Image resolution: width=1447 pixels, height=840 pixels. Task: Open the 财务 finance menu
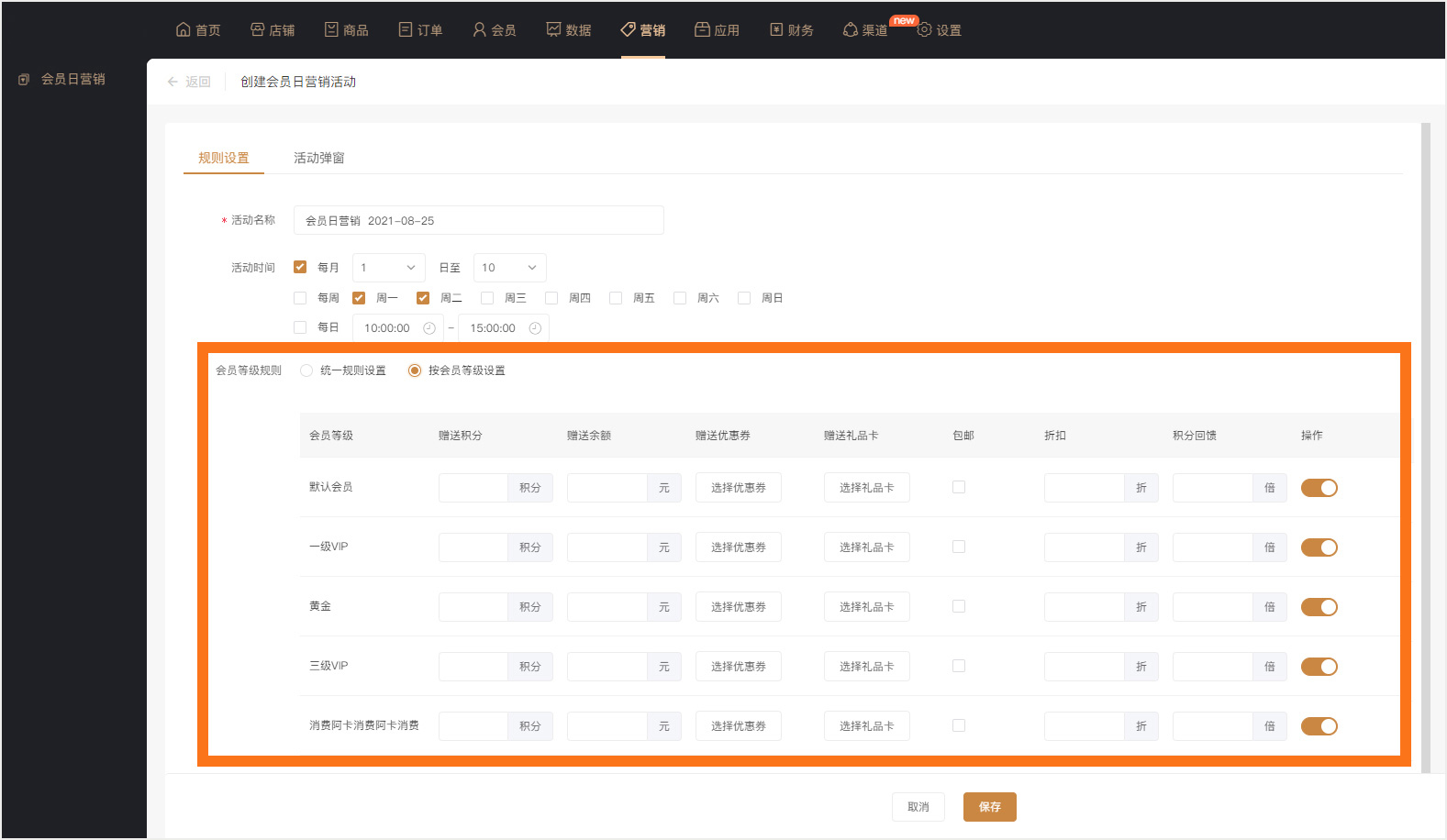pyautogui.click(x=791, y=29)
